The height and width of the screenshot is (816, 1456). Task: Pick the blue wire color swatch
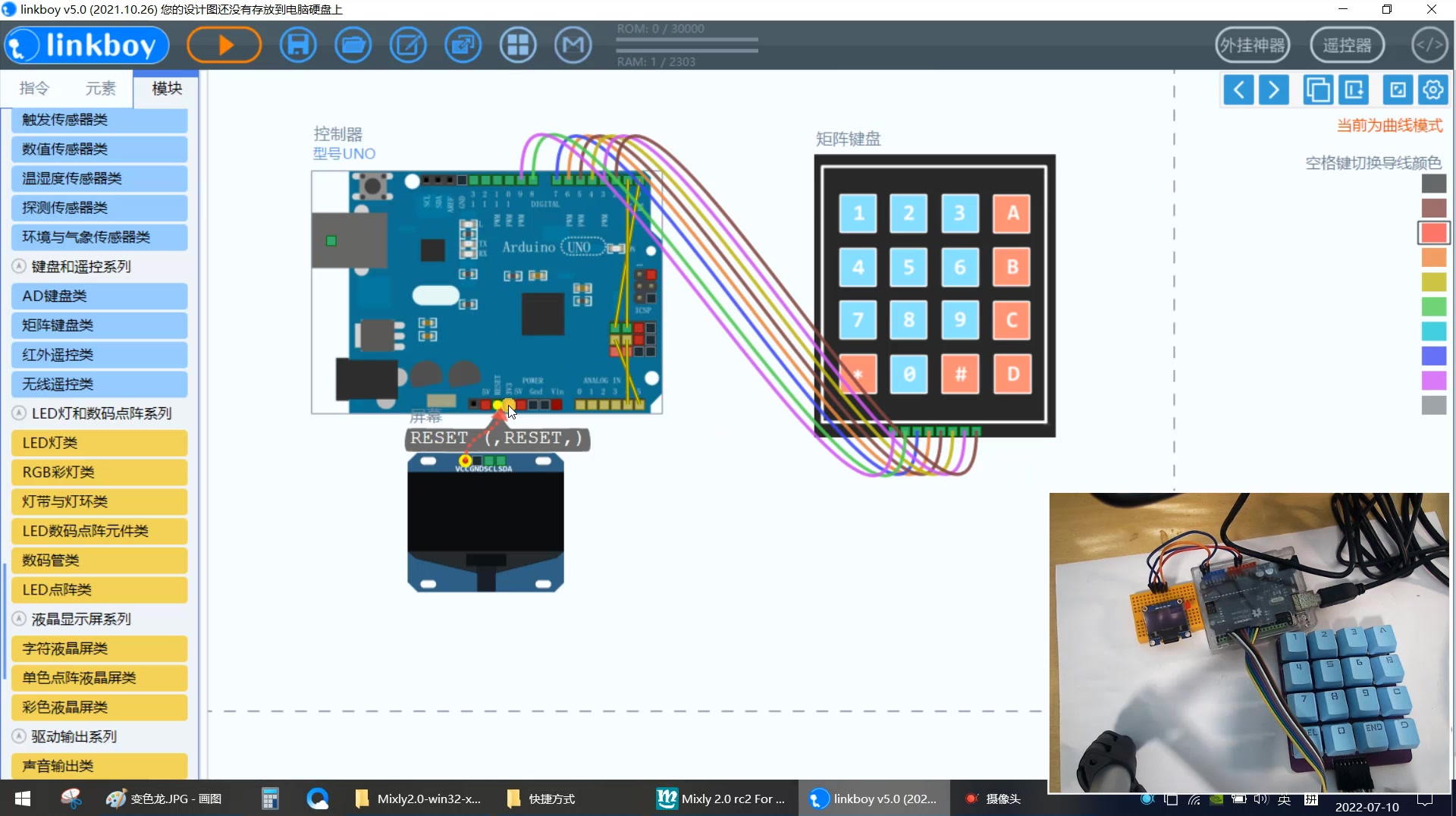point(1434,356)
